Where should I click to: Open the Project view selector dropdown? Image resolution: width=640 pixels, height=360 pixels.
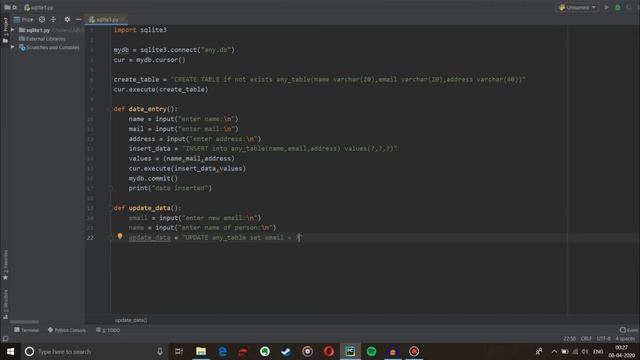(23, 19)
